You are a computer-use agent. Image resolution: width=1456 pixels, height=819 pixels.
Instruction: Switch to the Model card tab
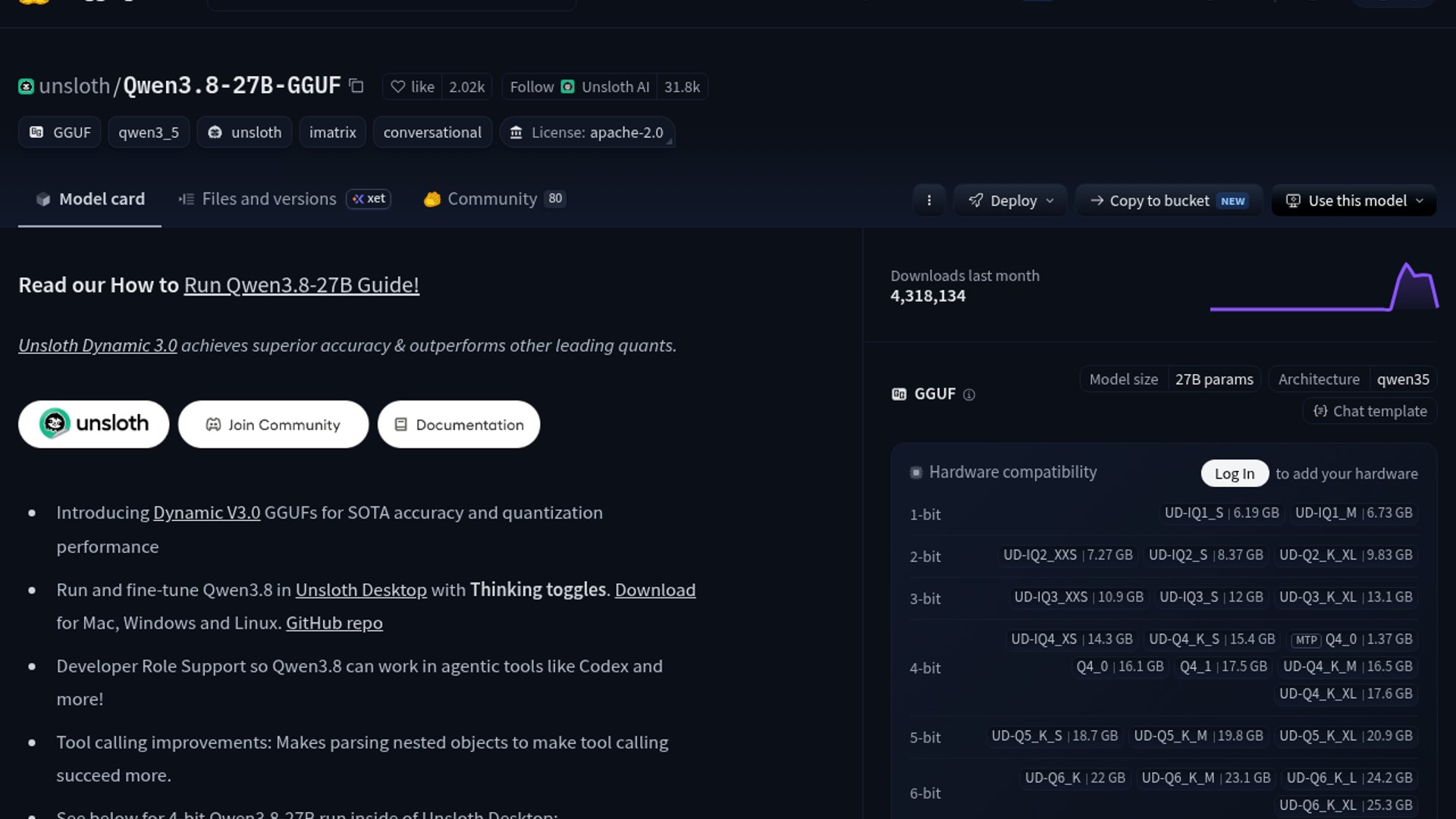[x=89, y=199]
